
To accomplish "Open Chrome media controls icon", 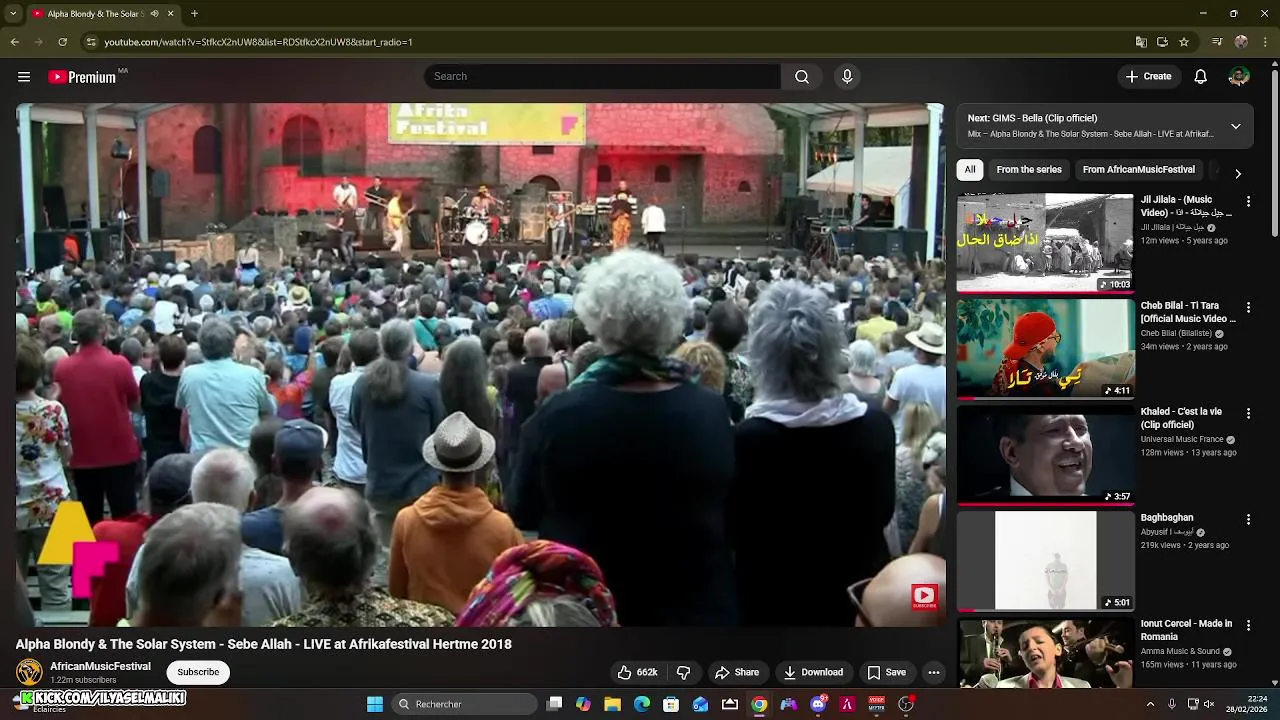I will tap(1217, 42).
